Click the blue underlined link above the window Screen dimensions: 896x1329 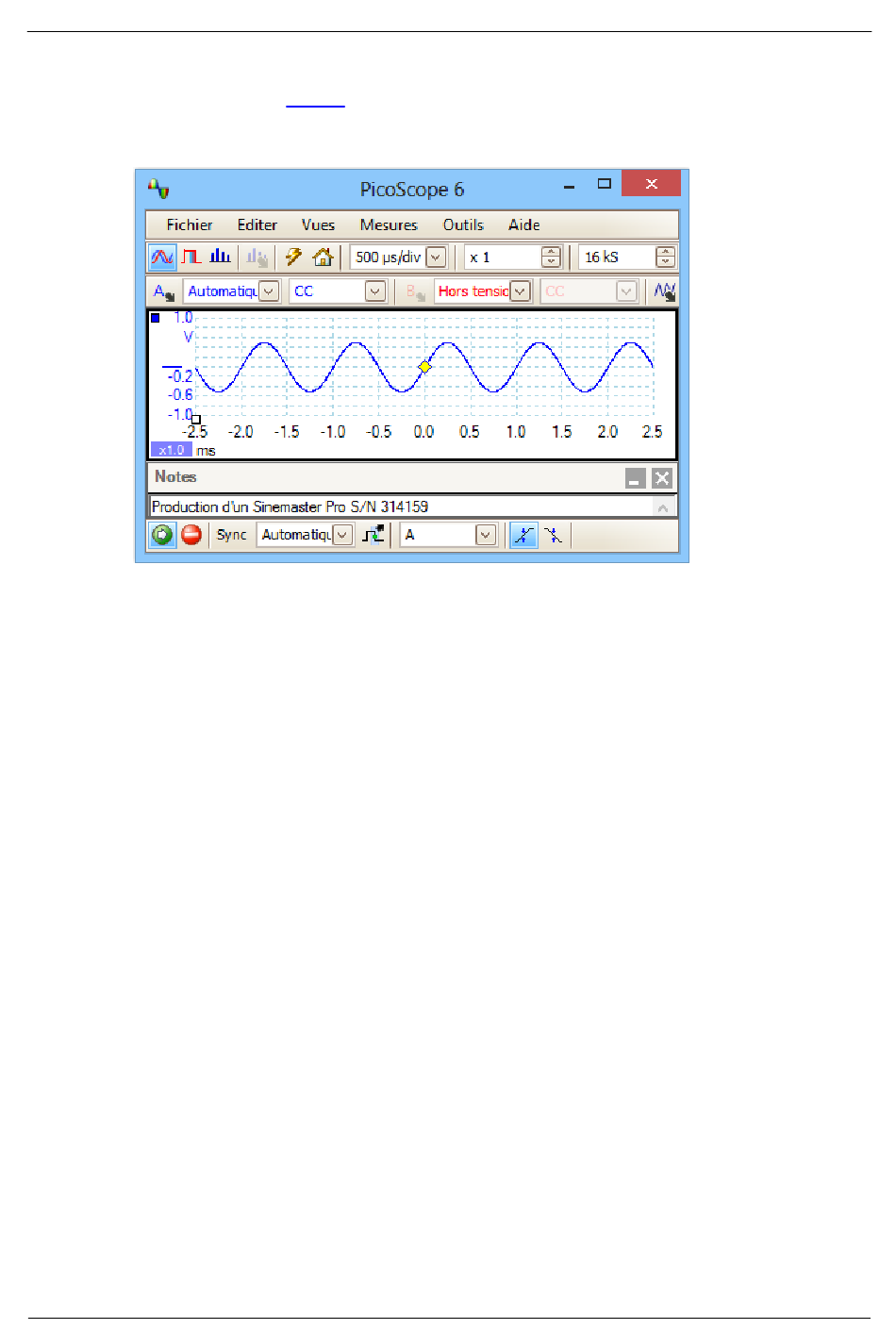316,105
